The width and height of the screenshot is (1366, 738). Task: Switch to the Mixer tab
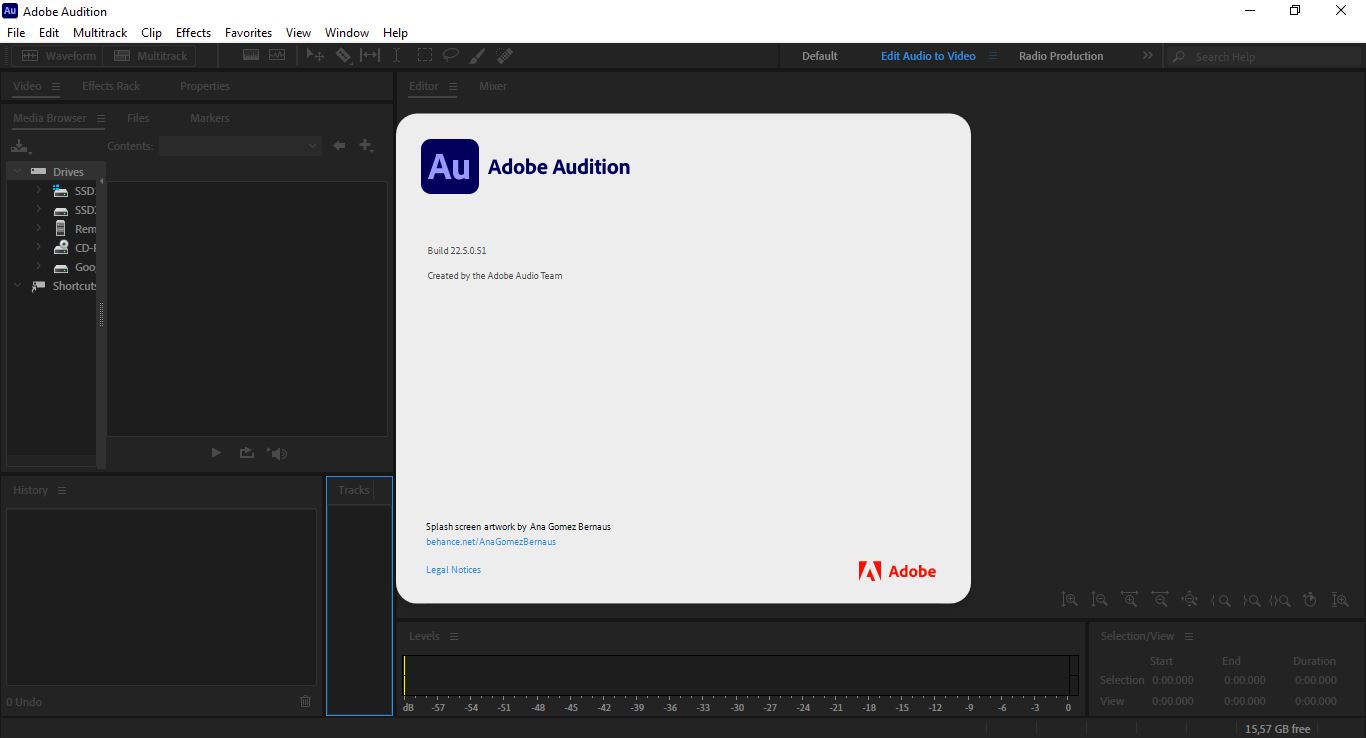pyautogui.click(x=493, y=86)
